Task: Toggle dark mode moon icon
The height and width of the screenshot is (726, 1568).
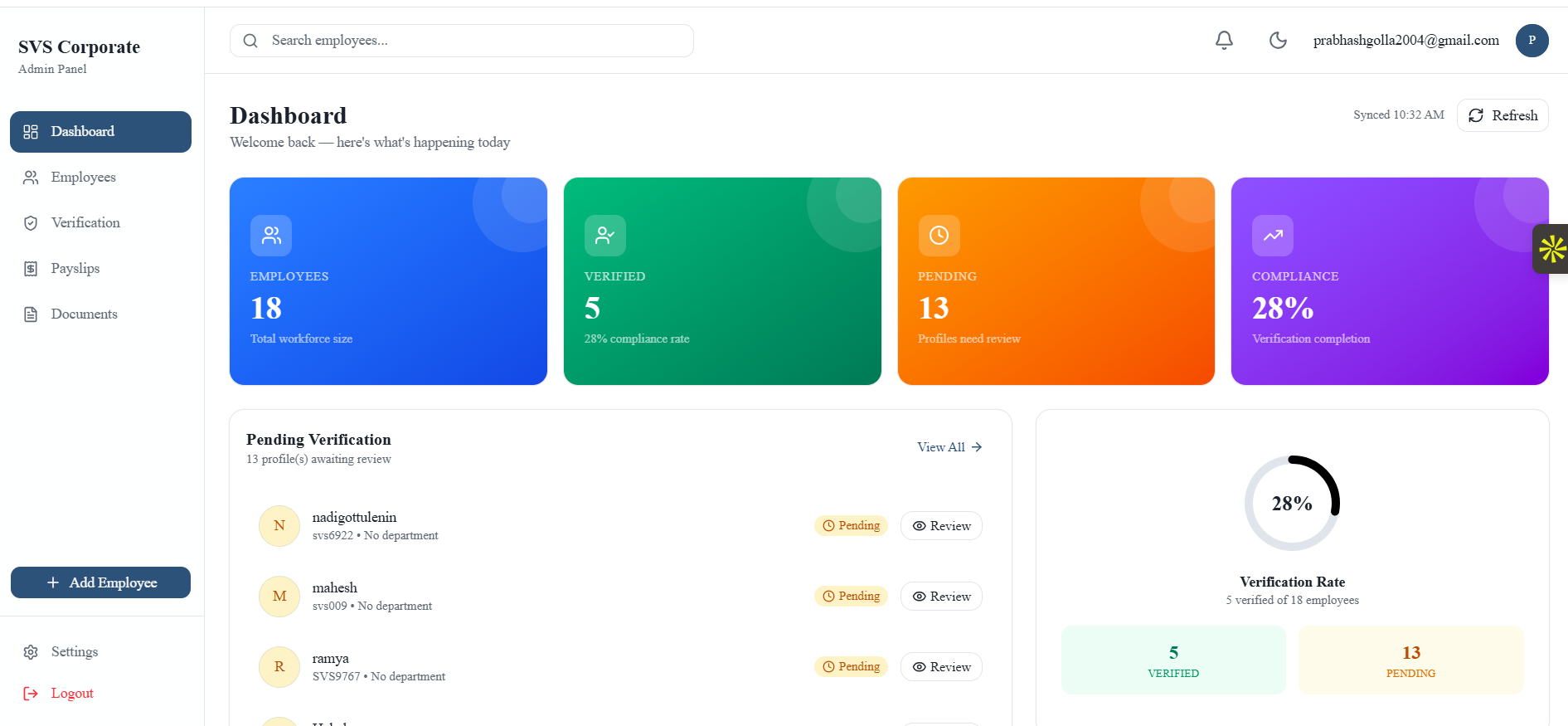Action: pyautogui.click(x=1278, y=40)
